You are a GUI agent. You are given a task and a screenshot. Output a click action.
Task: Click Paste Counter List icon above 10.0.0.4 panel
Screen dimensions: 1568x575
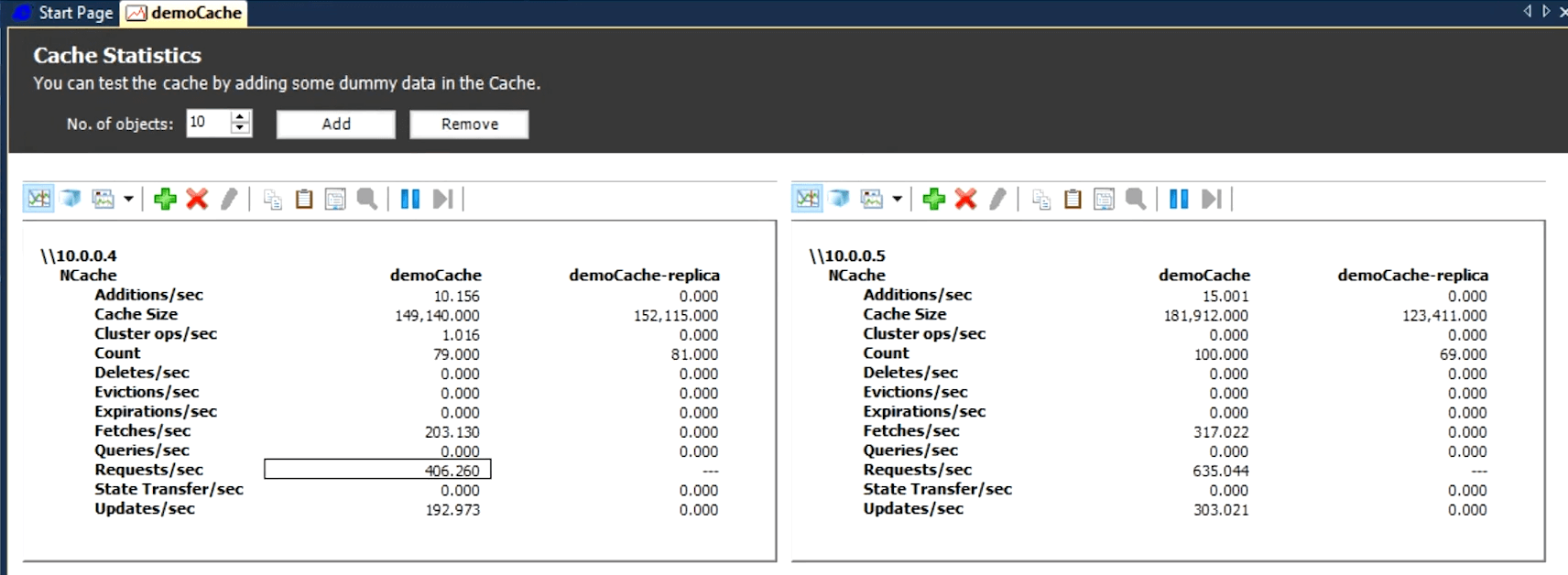tap(304, 199)
